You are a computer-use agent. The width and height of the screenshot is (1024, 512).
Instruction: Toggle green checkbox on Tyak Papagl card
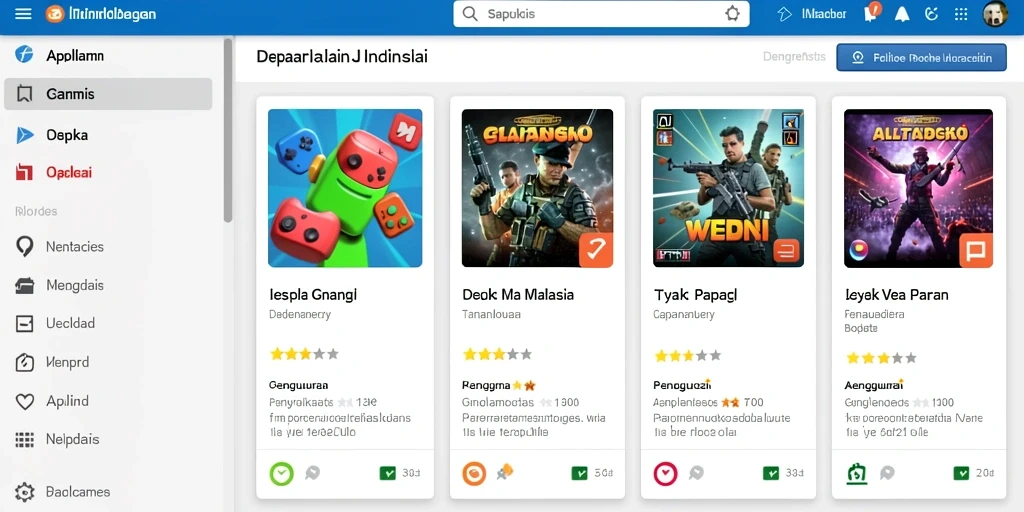pos(771,473)
